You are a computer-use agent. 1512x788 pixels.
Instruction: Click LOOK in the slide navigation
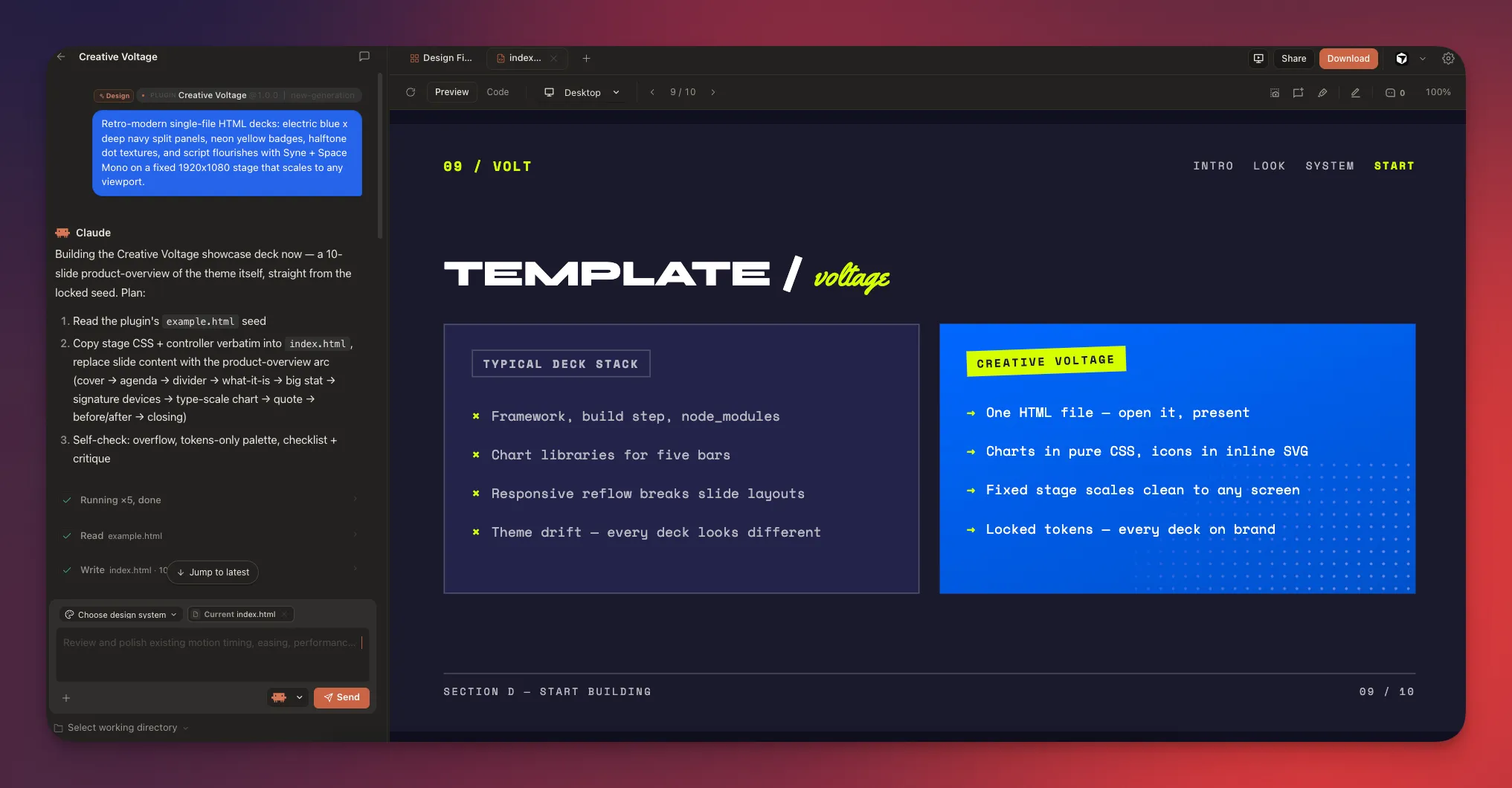pos(1269,166)
